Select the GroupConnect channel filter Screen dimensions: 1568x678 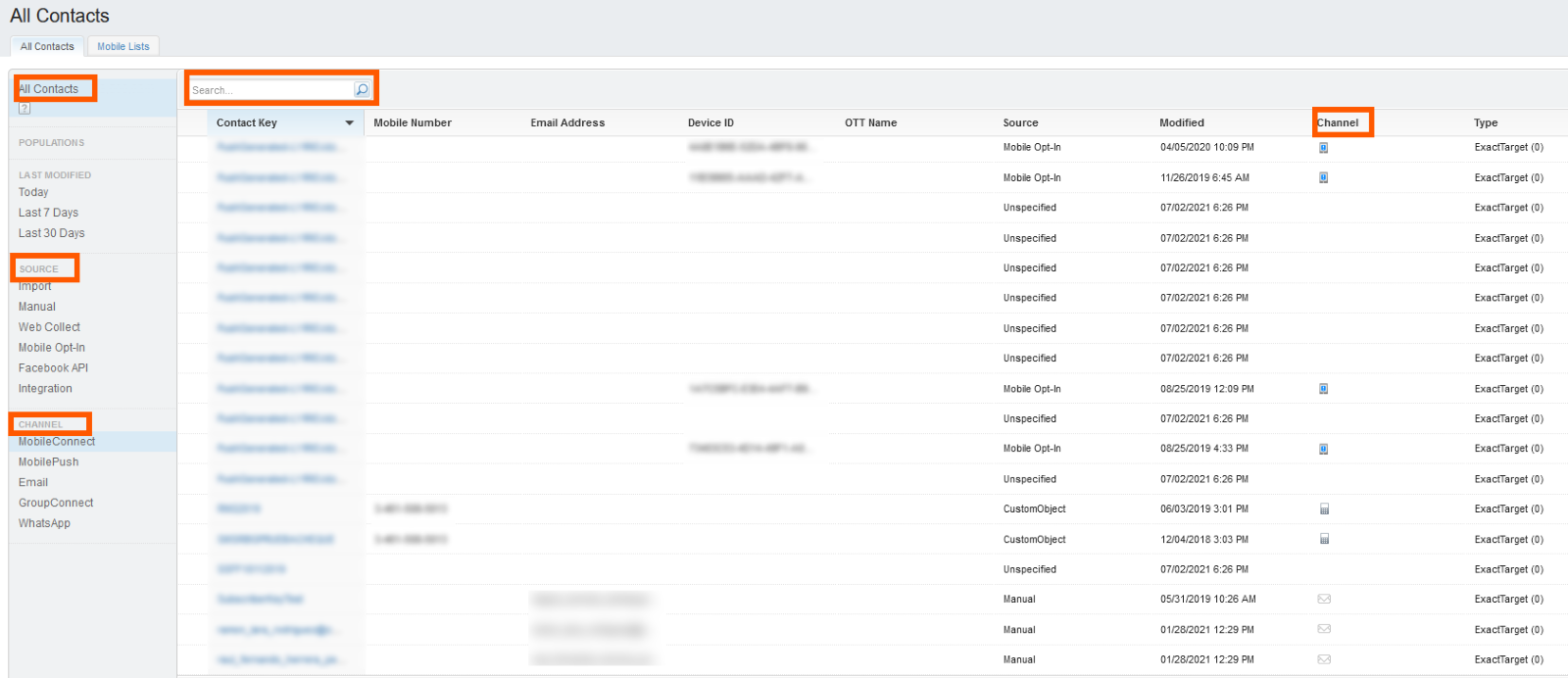(56, 504)
